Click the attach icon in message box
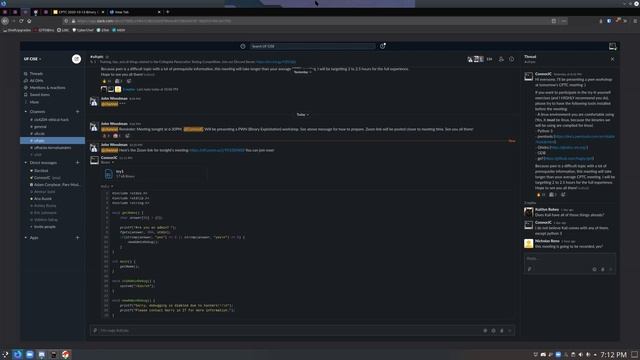This screenshot has height=360, width=640. click(95, 330)
